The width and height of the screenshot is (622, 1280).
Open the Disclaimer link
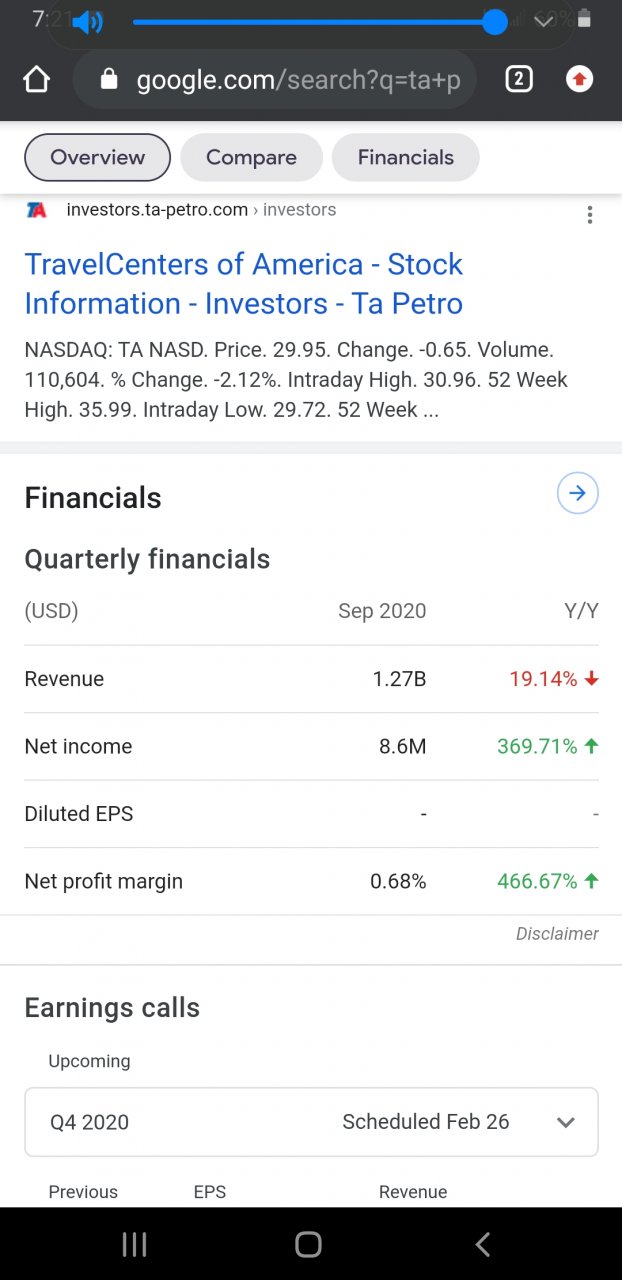point(557,934)
